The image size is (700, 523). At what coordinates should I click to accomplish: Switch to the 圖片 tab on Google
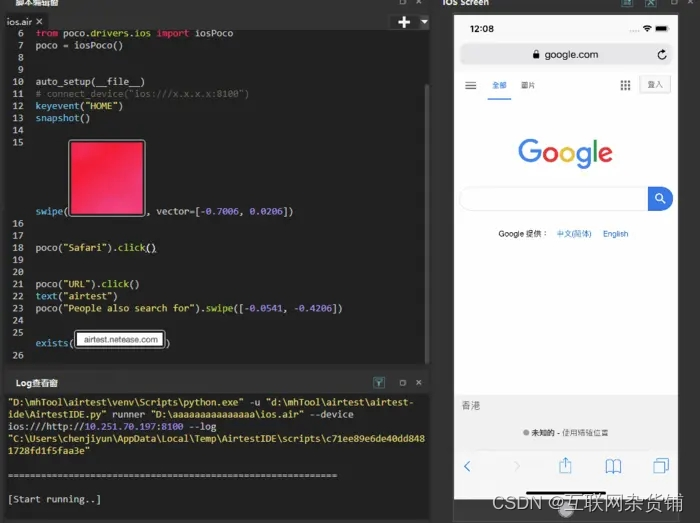click(x=528, y=85)
